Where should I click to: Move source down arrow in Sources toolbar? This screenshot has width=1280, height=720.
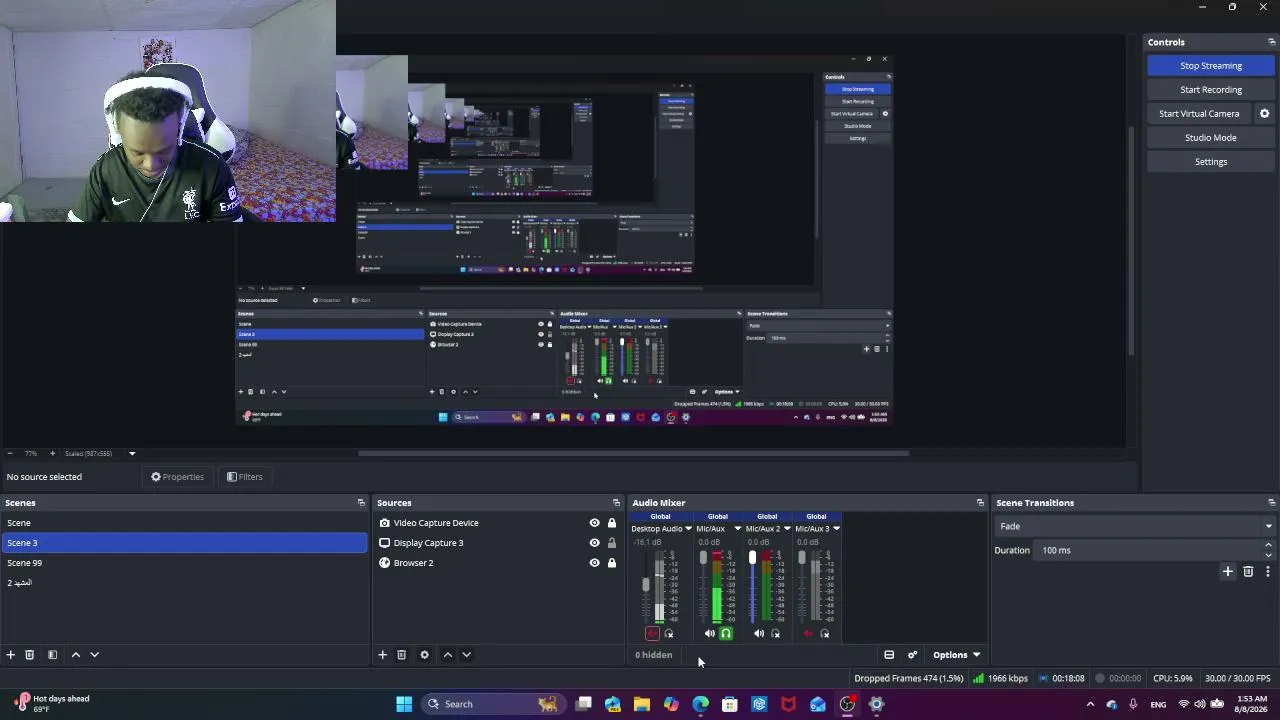click(466, 655)
